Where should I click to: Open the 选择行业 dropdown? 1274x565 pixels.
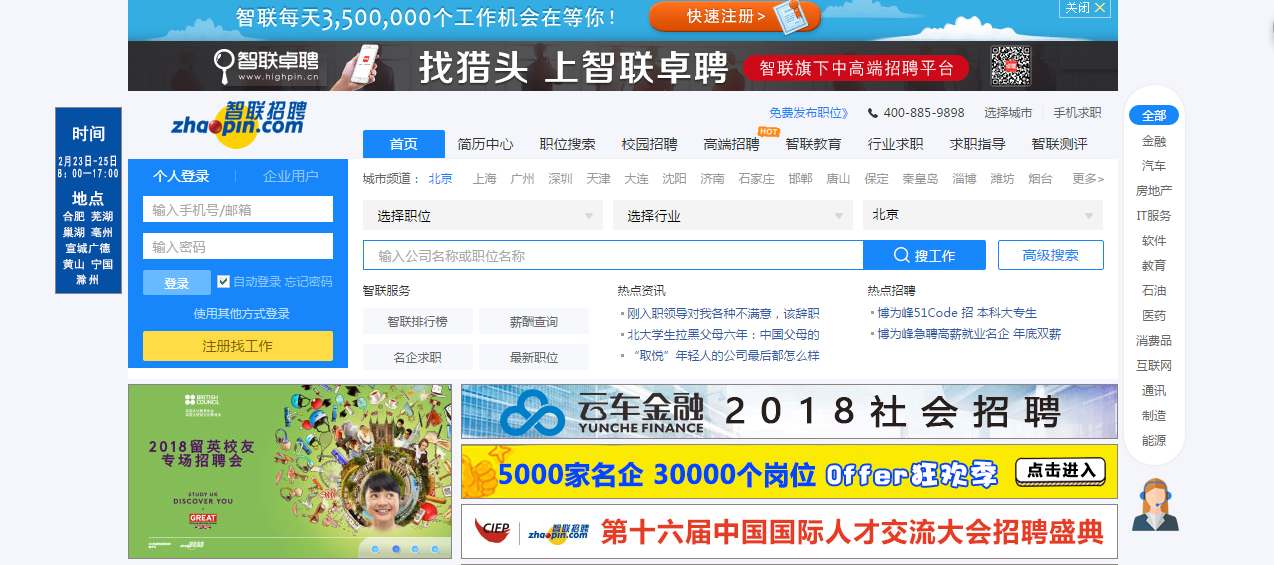(x=733, y=215)
